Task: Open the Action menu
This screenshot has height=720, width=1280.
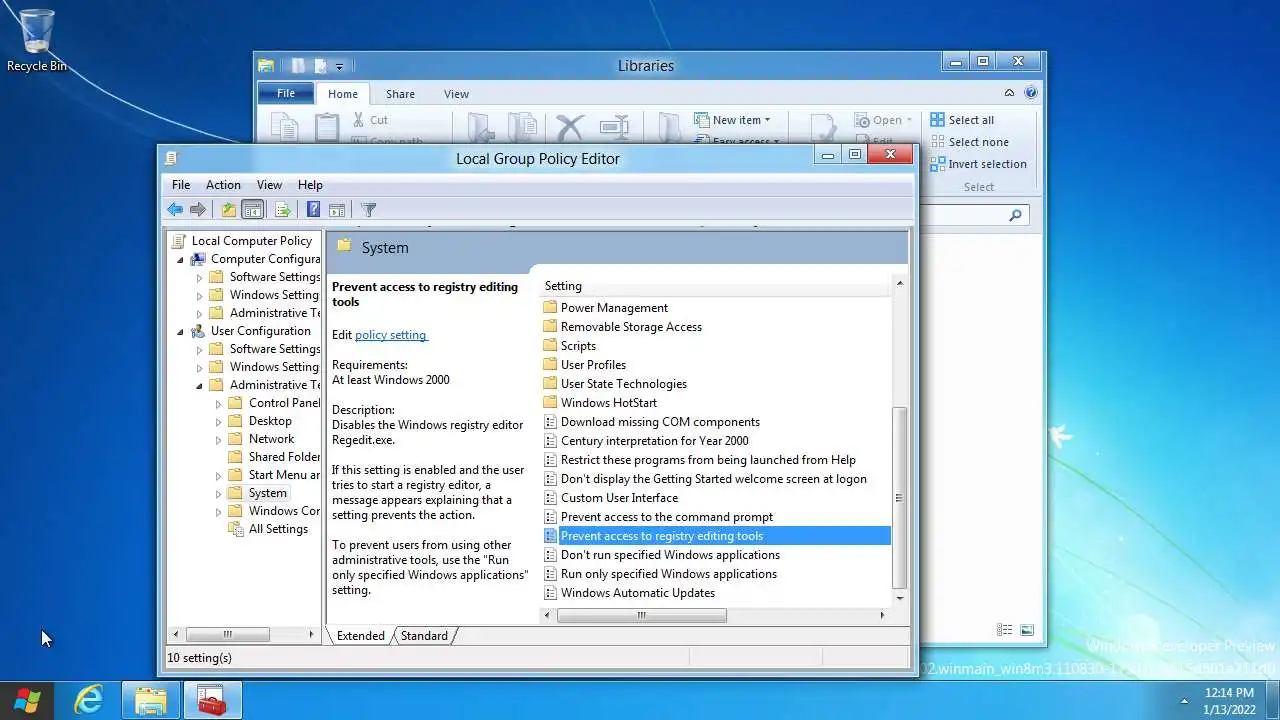Action: pyautogui.click(x=223, y=185)
